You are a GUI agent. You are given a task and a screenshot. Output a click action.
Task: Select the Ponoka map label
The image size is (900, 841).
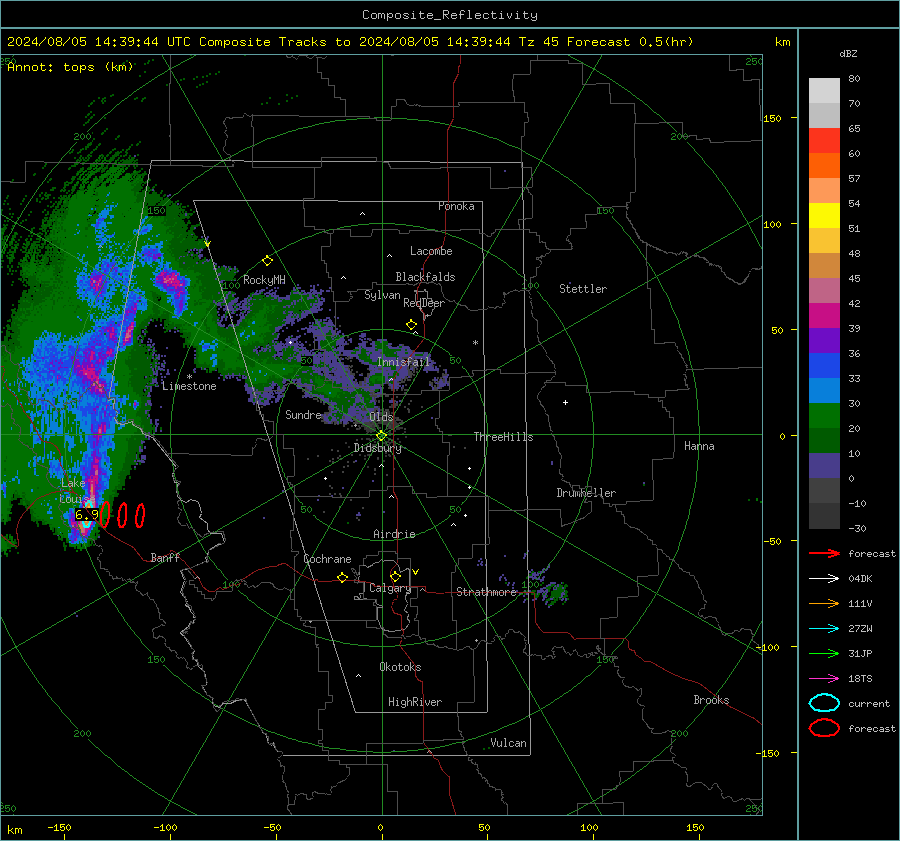click(456, 206)
